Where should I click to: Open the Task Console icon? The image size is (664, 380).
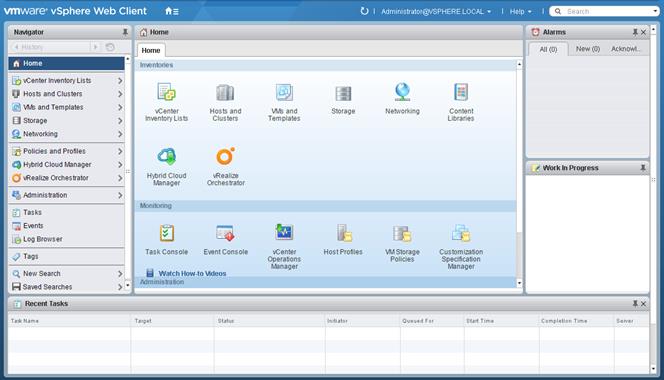point(166,233)
